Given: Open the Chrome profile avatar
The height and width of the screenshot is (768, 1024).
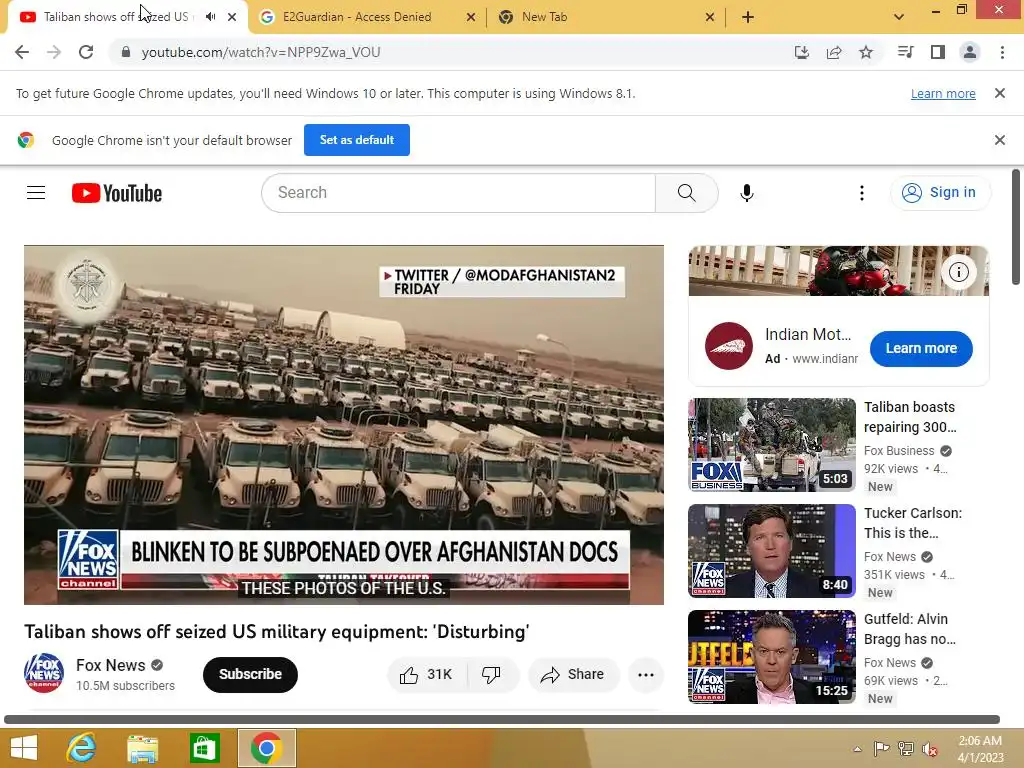Looking at the screenshot, I should tap(970, 52).
